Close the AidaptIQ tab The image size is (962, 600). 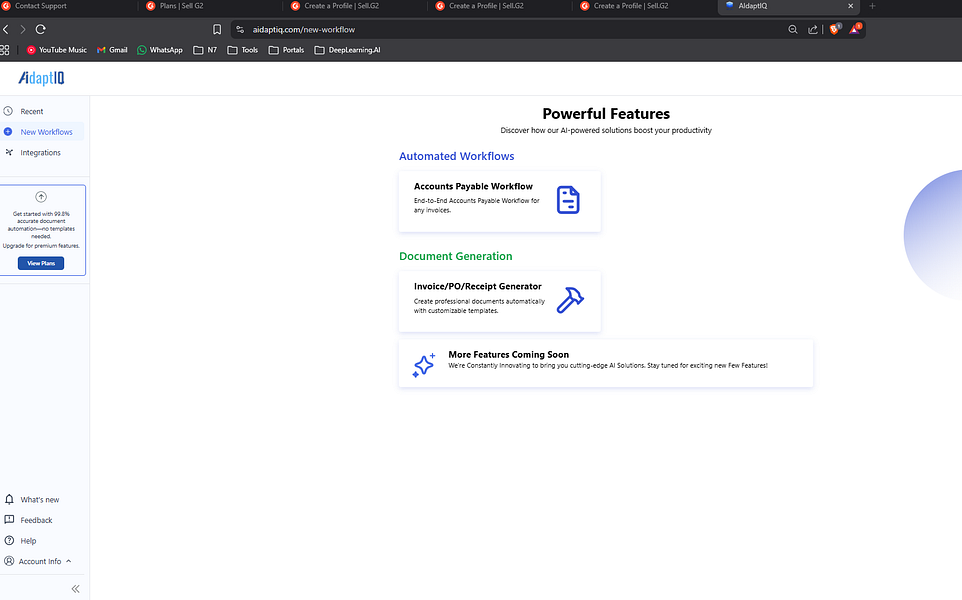850,6
